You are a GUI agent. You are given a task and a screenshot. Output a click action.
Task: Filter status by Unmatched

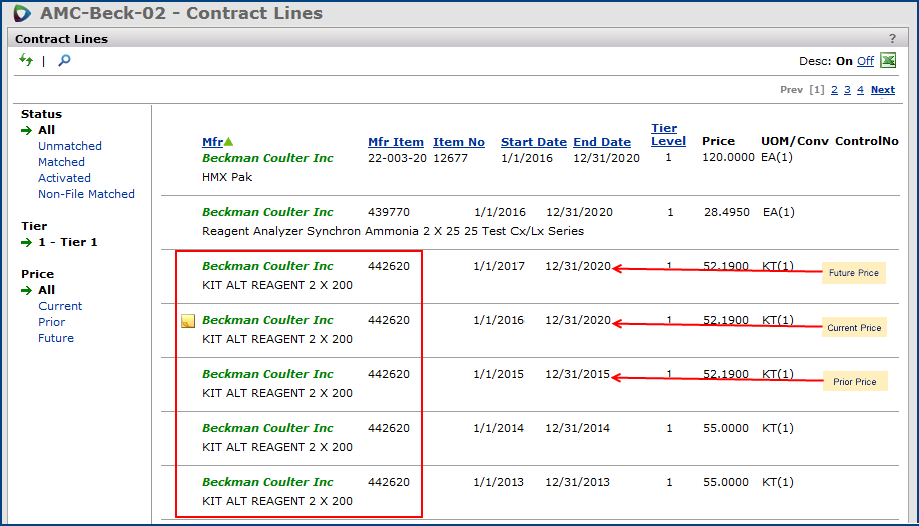[70, 146]
